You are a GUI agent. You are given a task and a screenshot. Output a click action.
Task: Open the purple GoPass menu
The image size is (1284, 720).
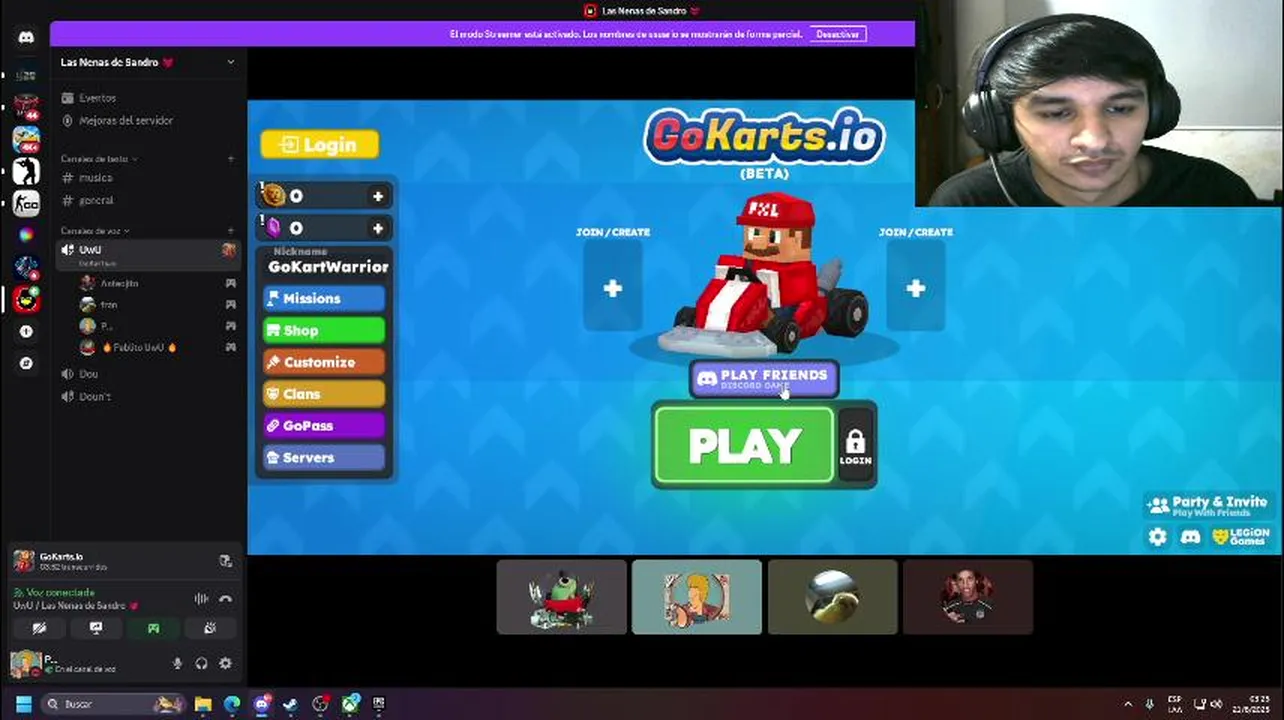(x=324, y=426)
